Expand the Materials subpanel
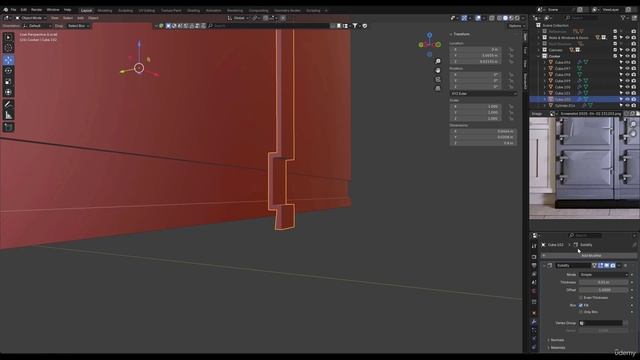Image resolution: width=640 pixels, height=360 pixels. click(557, 348)
